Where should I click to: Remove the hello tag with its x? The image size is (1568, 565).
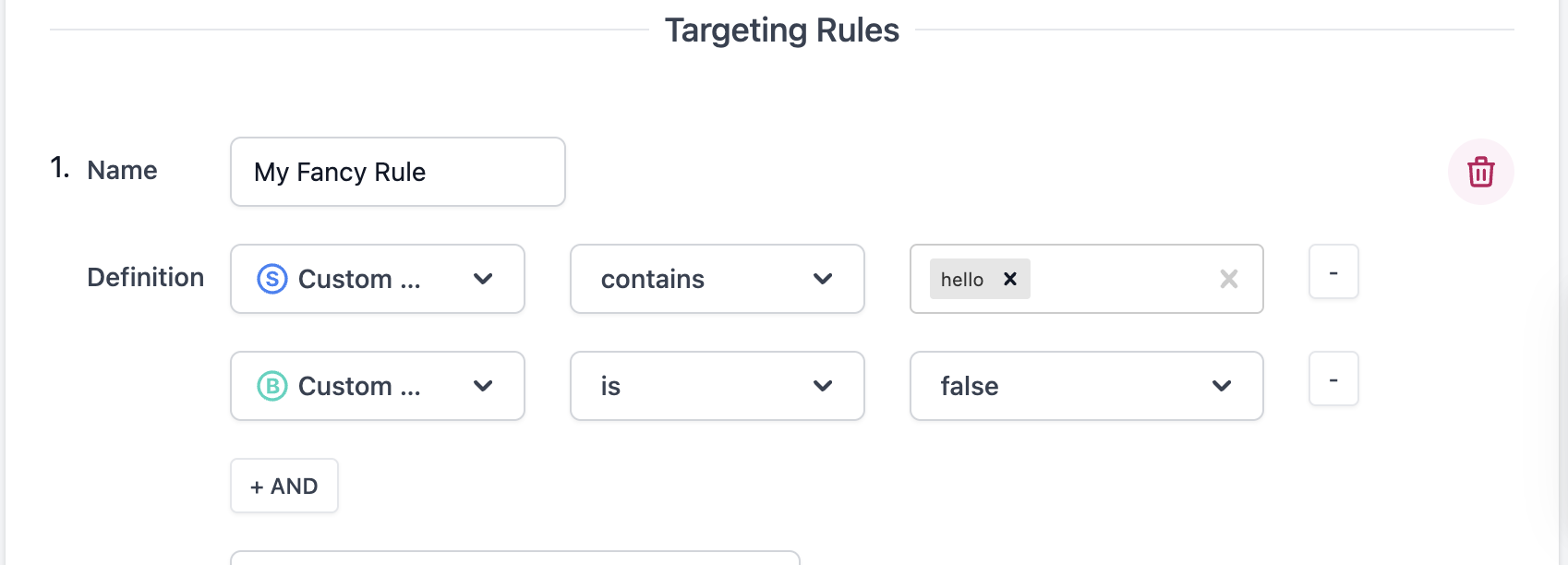point(1010,279)
